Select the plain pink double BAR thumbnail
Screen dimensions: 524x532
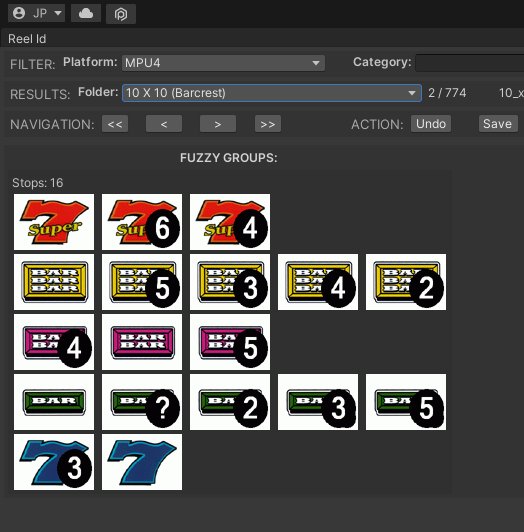(x=142, y=342)
